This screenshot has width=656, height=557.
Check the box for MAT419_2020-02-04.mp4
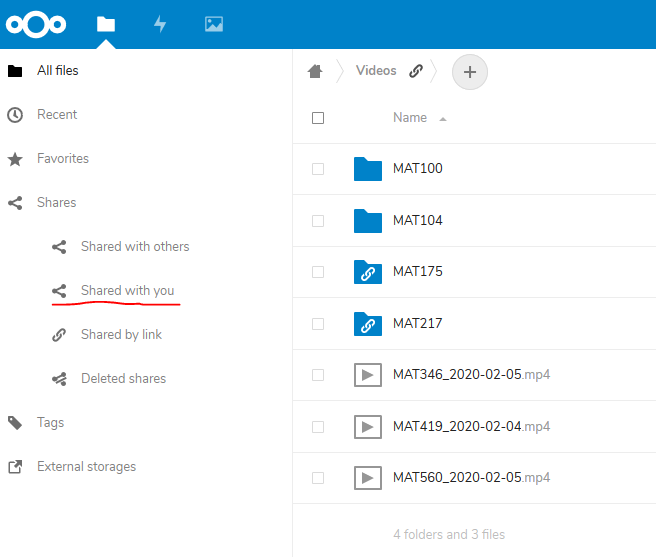[318, 427]
